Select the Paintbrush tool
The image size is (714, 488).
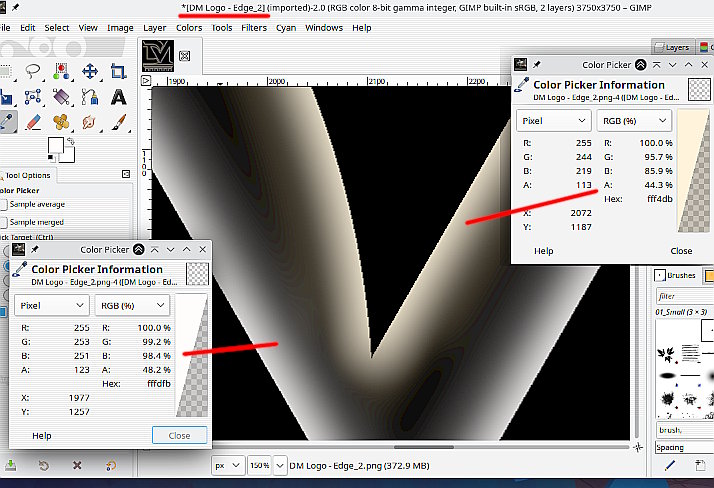(118, 122)
